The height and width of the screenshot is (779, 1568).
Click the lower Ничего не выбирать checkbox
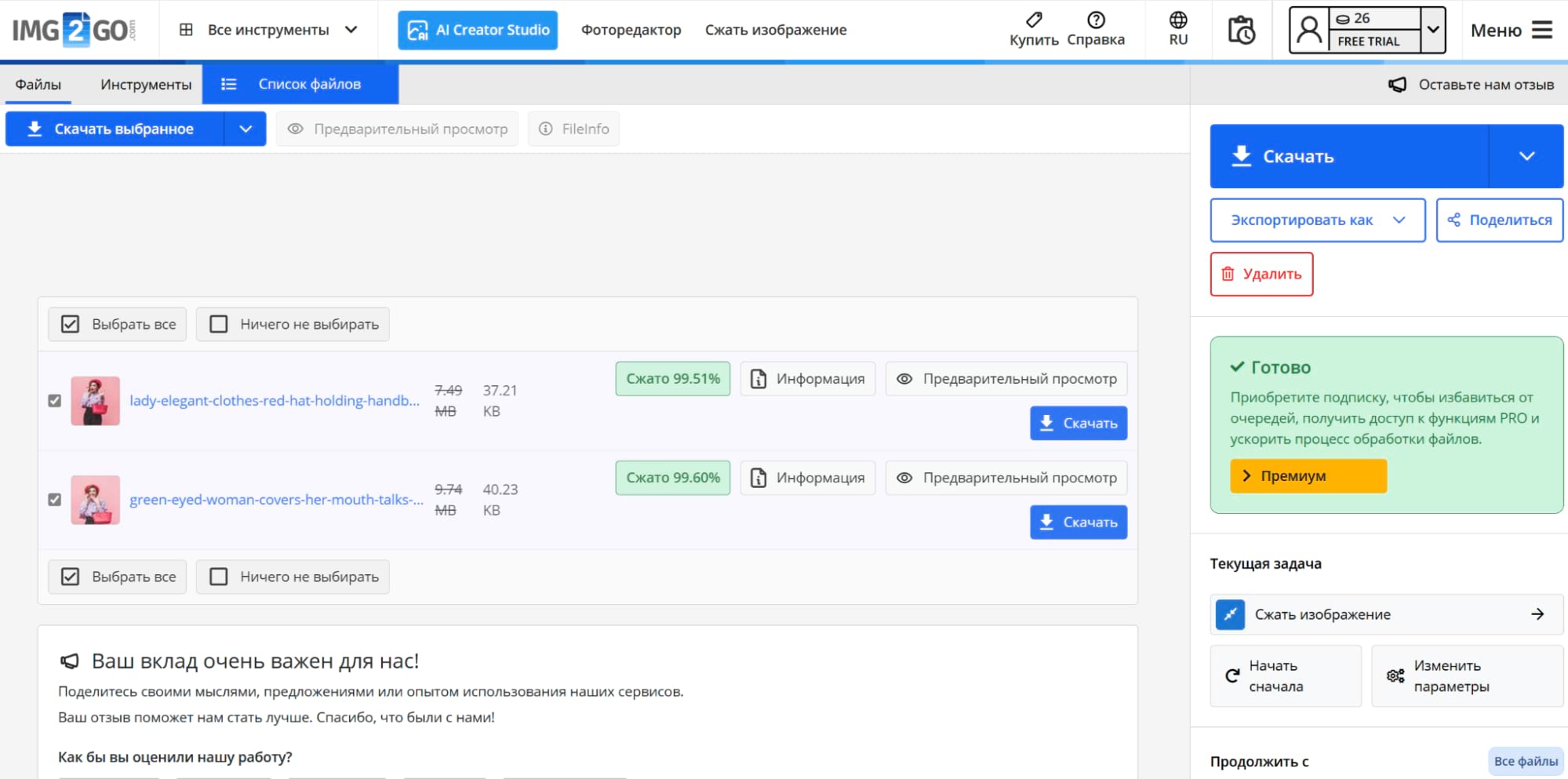[293, 577]
